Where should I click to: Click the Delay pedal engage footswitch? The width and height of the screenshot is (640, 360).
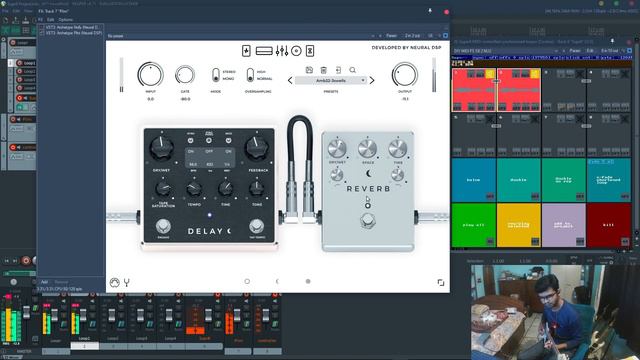pyautogui.click(x=163, y=226)
